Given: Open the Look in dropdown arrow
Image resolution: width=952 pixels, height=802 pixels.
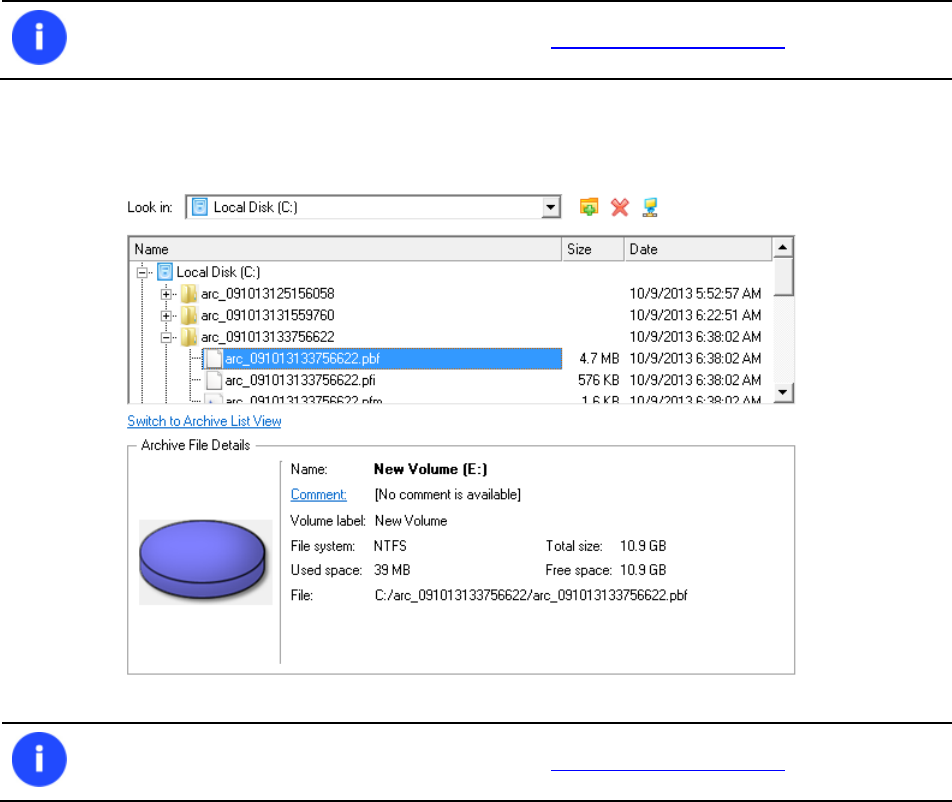Looking at the screenshot, I should 551,207.
